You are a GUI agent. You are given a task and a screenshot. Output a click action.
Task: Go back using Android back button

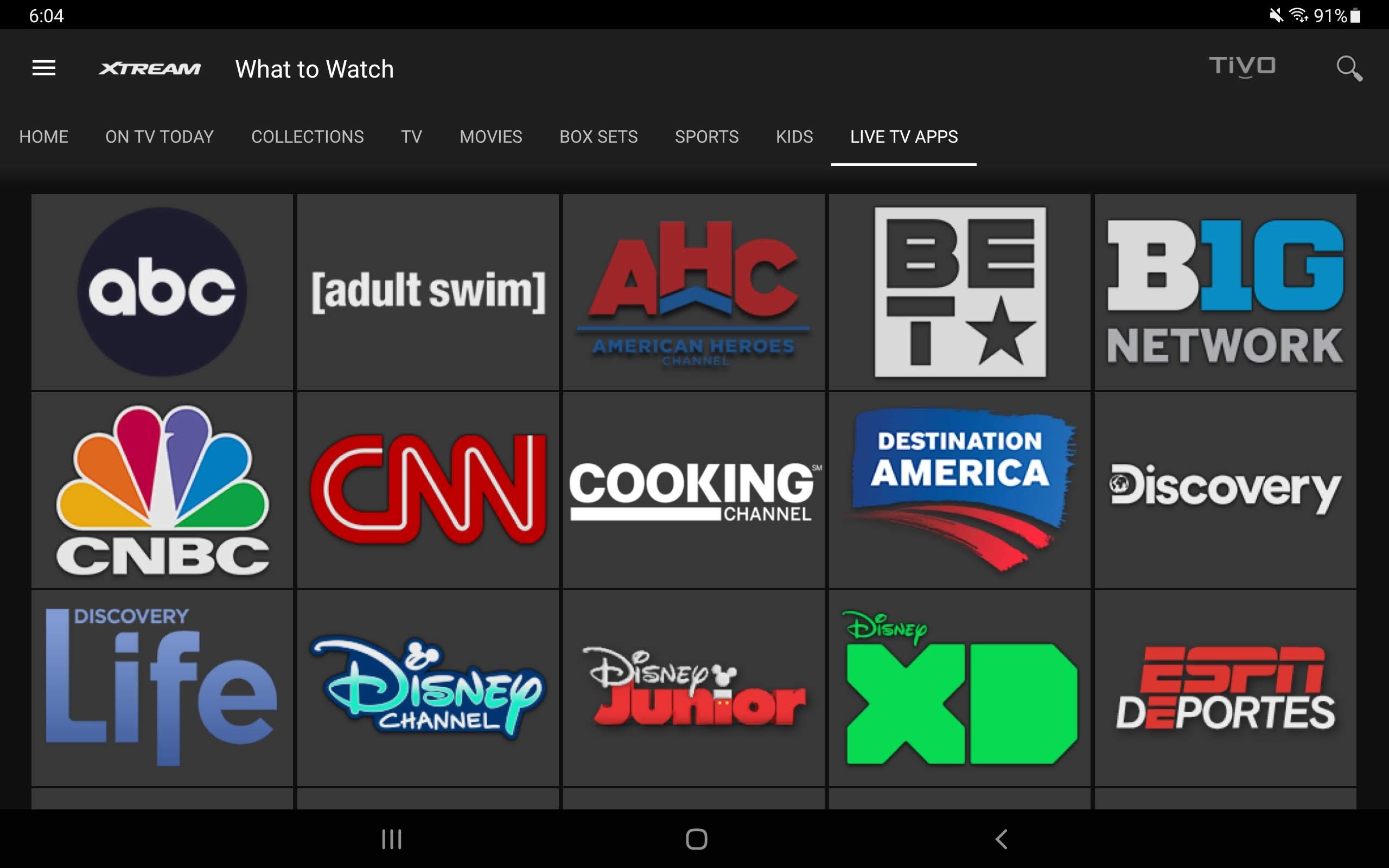(1002, 839)
